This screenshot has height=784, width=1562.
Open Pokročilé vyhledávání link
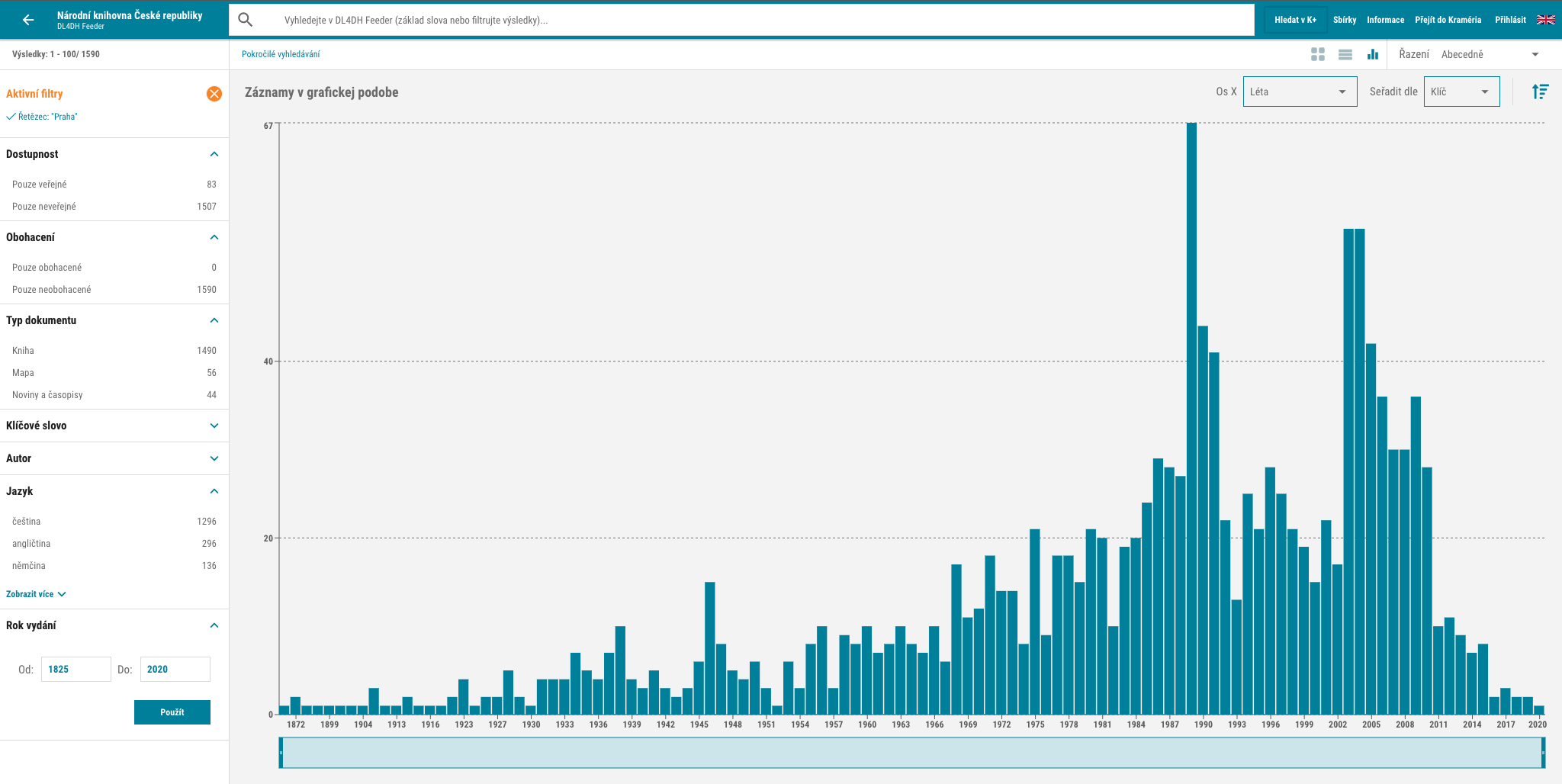(x=281, y=54)
